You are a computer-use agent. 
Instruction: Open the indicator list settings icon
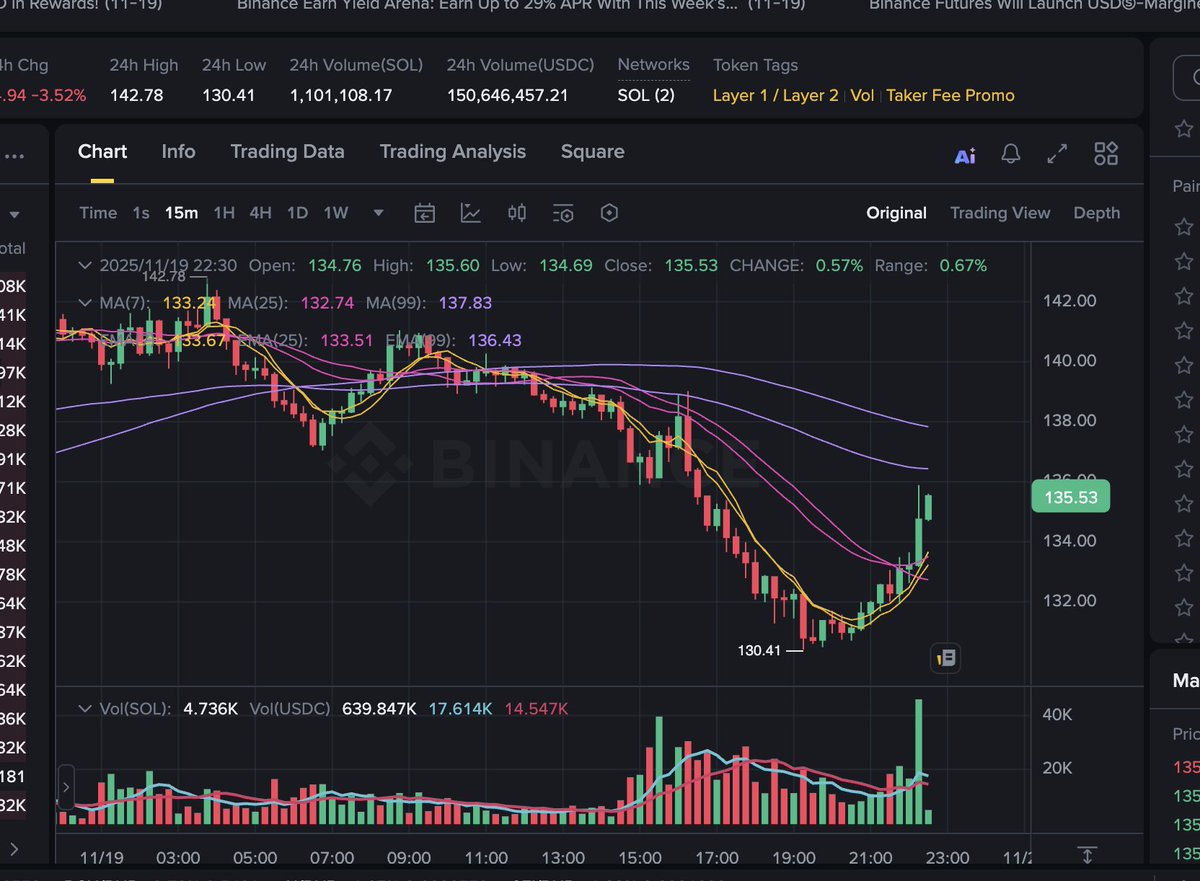(563, 213)
